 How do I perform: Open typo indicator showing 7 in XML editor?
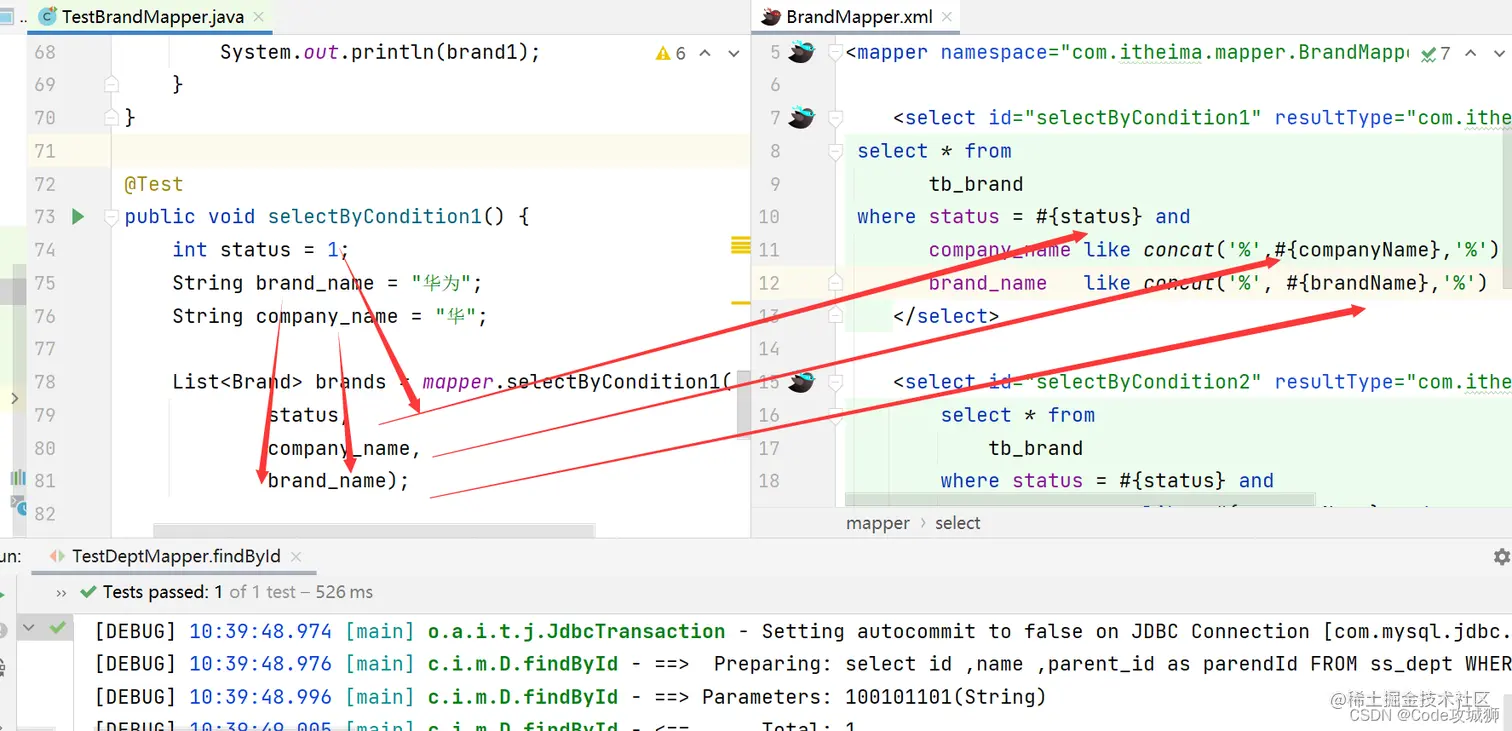pos(1436,53)
